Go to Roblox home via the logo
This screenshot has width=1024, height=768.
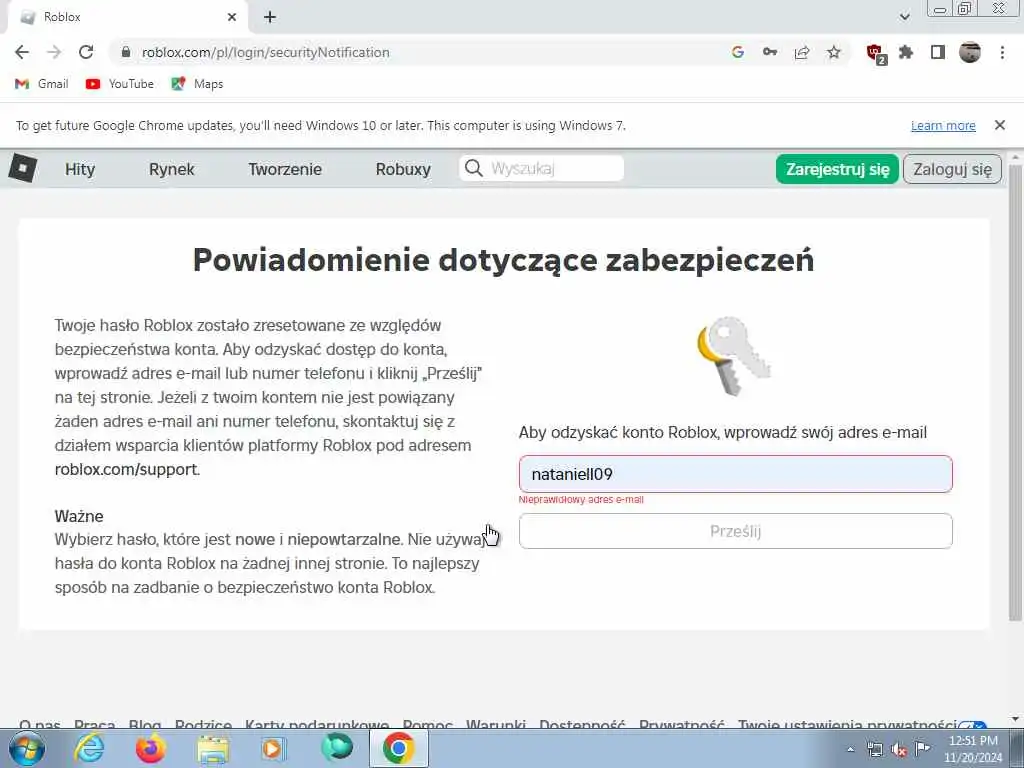point(23,168)
